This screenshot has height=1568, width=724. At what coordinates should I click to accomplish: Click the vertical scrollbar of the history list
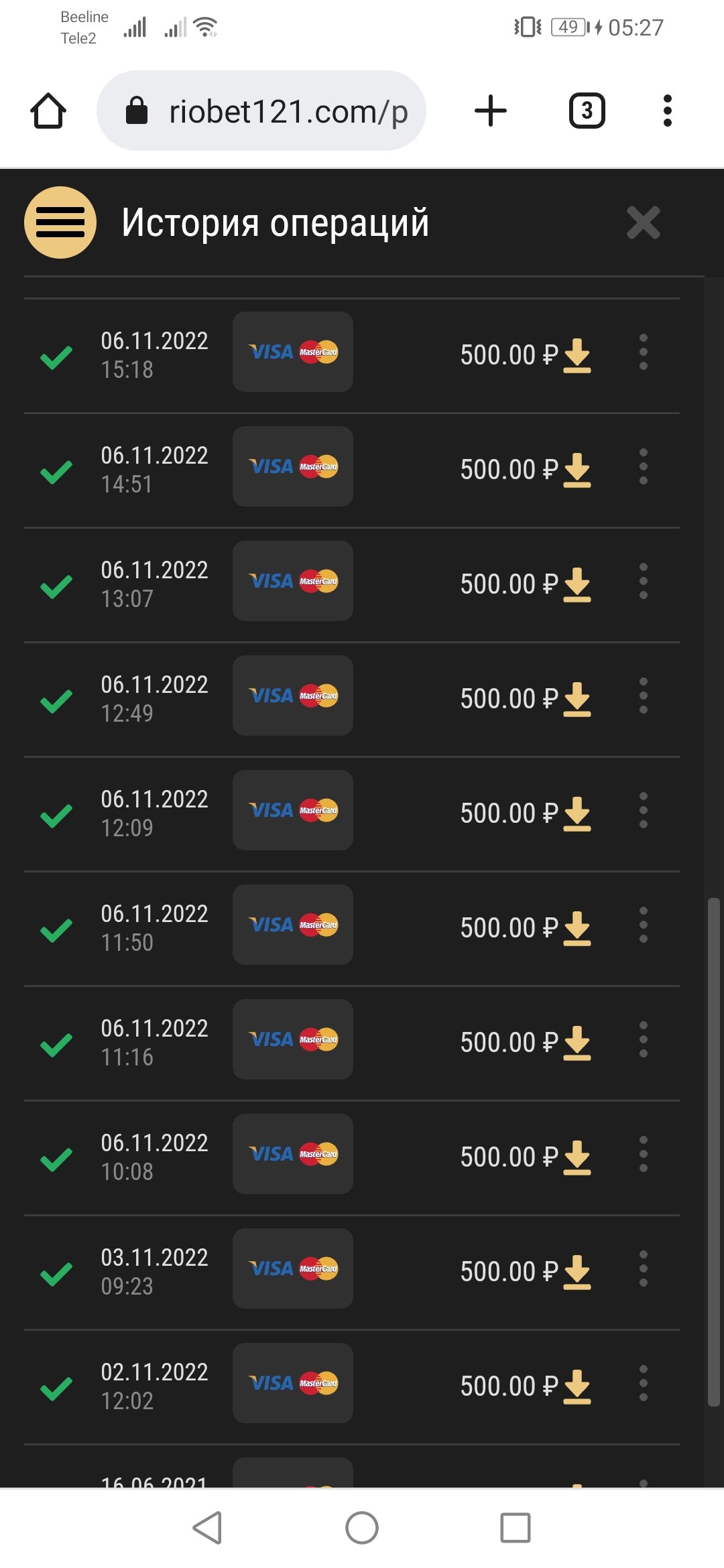click(x=713, y=1151)
